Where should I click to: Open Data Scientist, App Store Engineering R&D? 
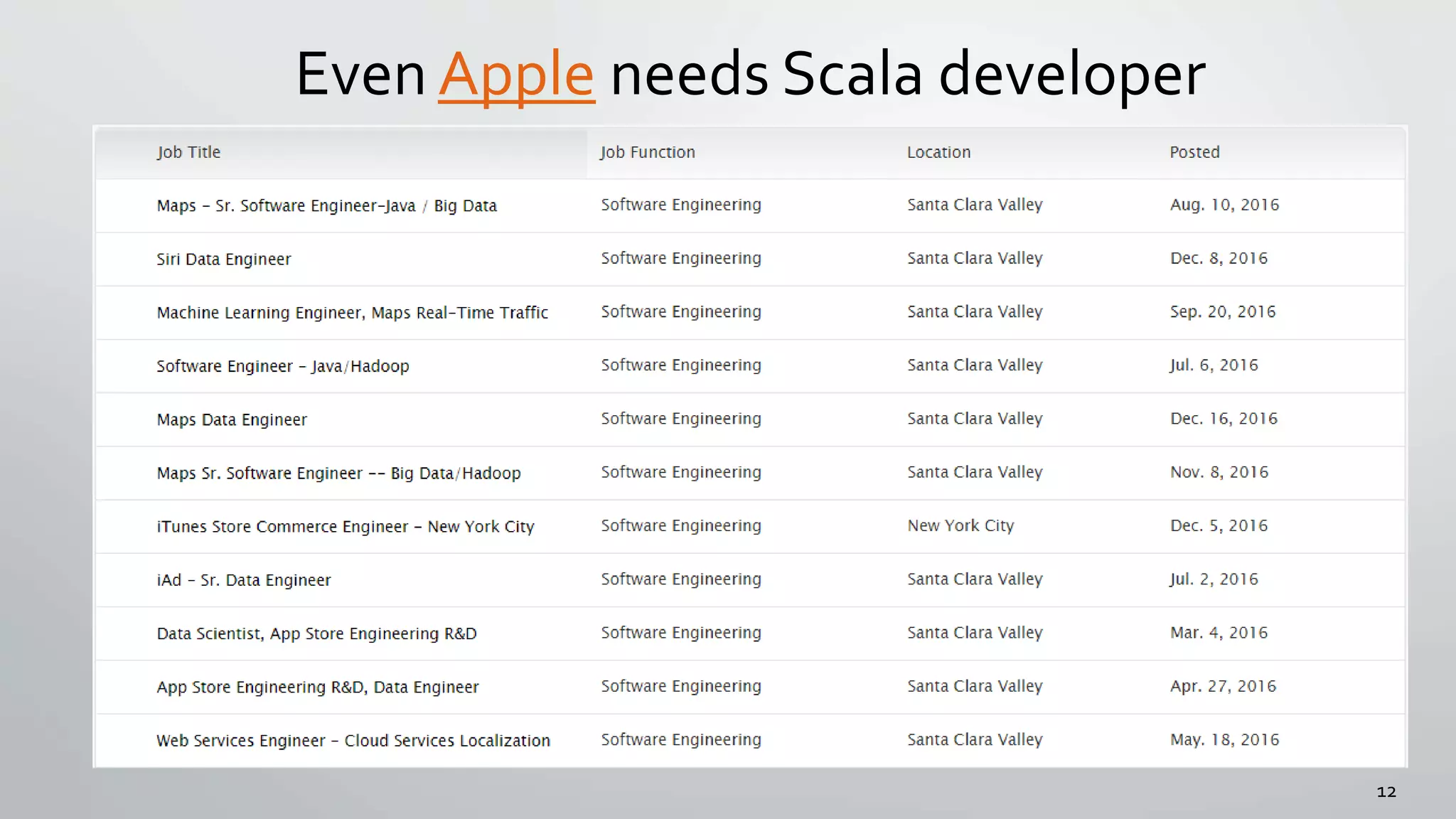(316, 633)
